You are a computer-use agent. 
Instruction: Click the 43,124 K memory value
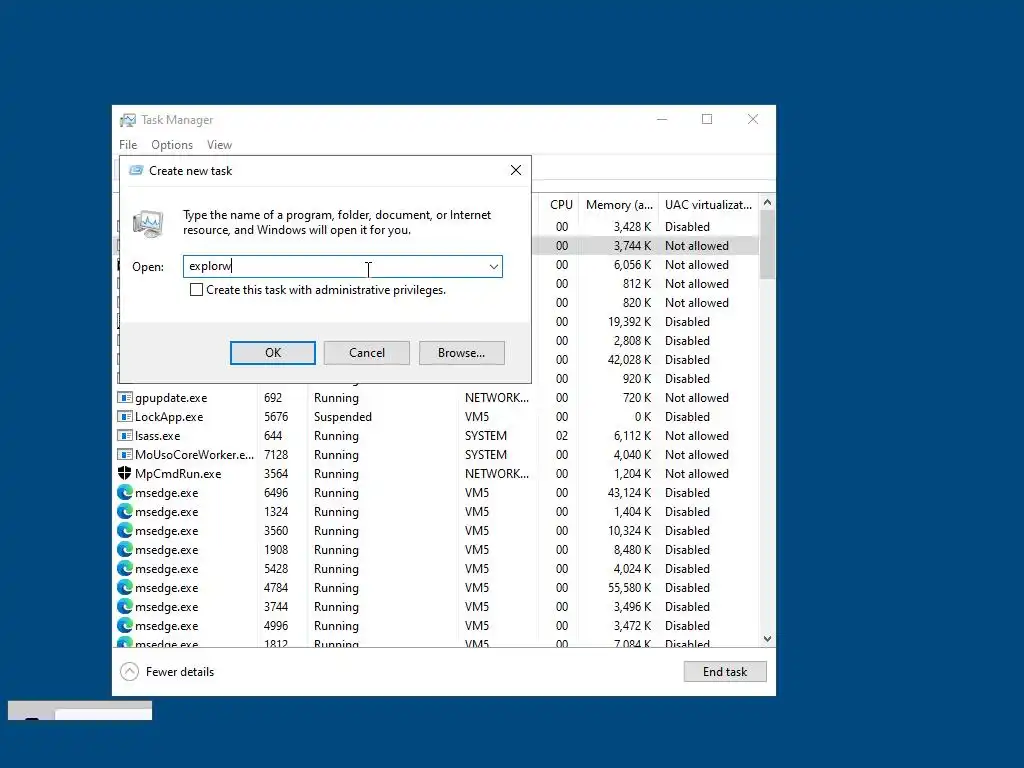[x=630, y=492]
